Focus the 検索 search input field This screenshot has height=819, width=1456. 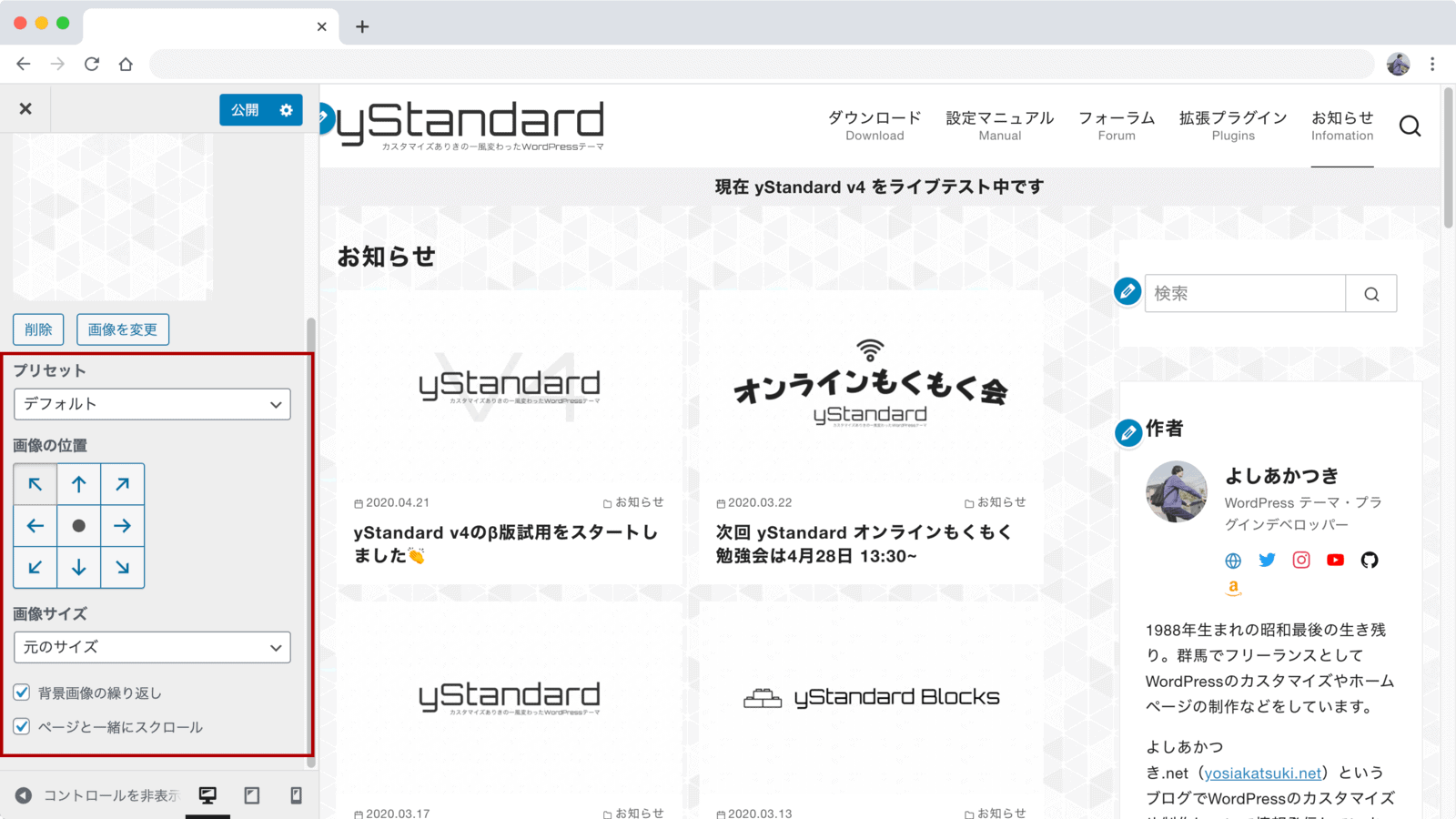pos(1245,293)
